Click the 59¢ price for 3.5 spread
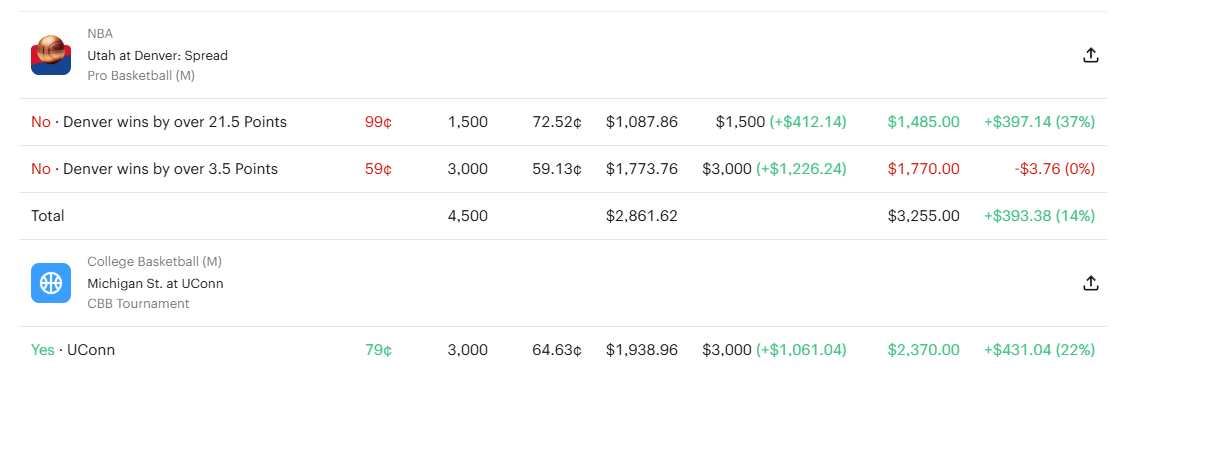Image resolution: width=1229 pixels, height=473 pixels. point(378,169)
